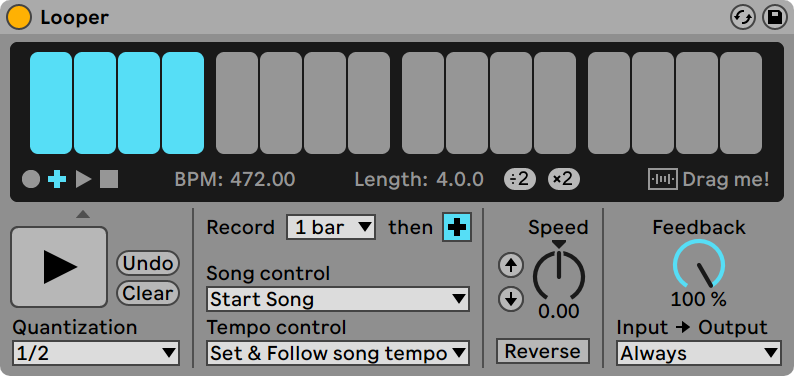
Task: Toggle the overdub-after-recording plus button
Action: pos(457,228)
